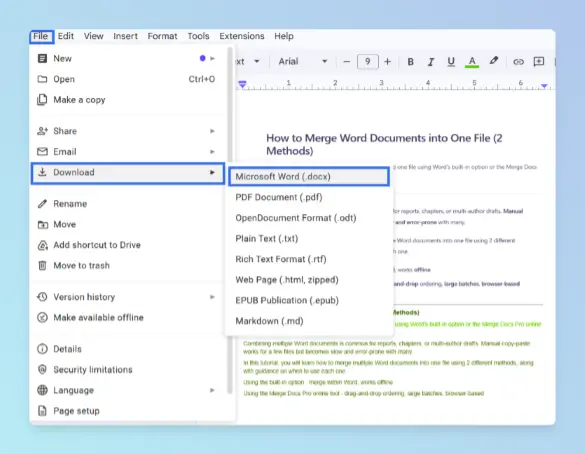Click the Move to trash bin icon

tap(42, 265)
